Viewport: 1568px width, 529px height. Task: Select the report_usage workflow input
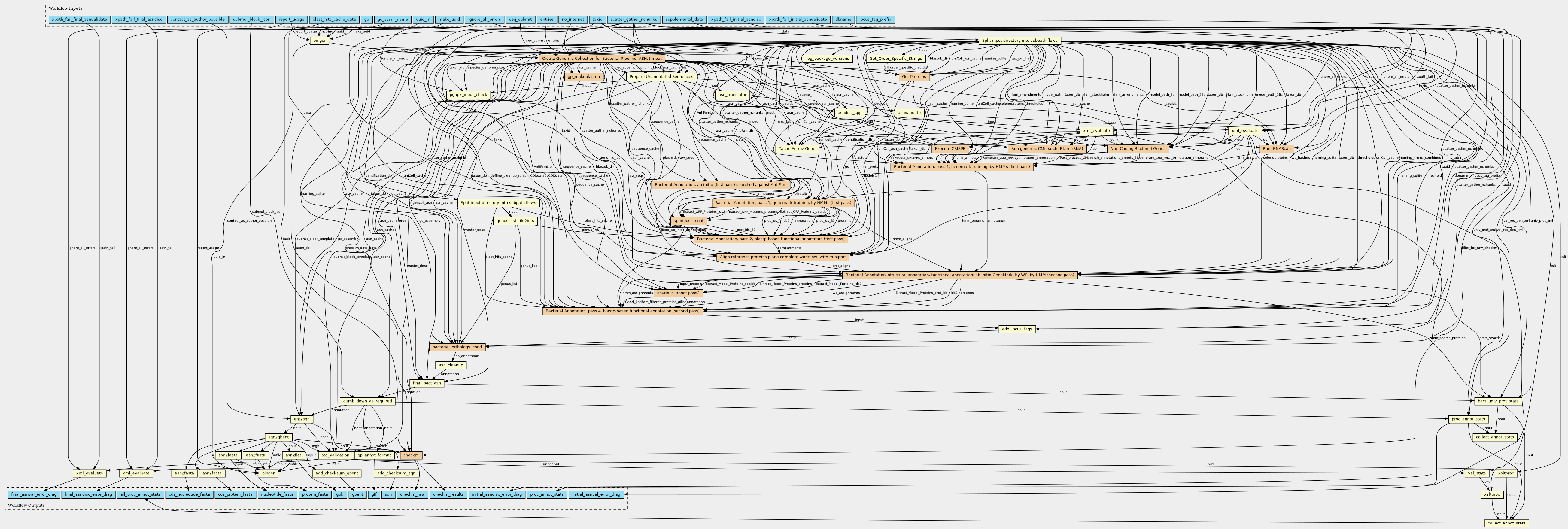291,20
